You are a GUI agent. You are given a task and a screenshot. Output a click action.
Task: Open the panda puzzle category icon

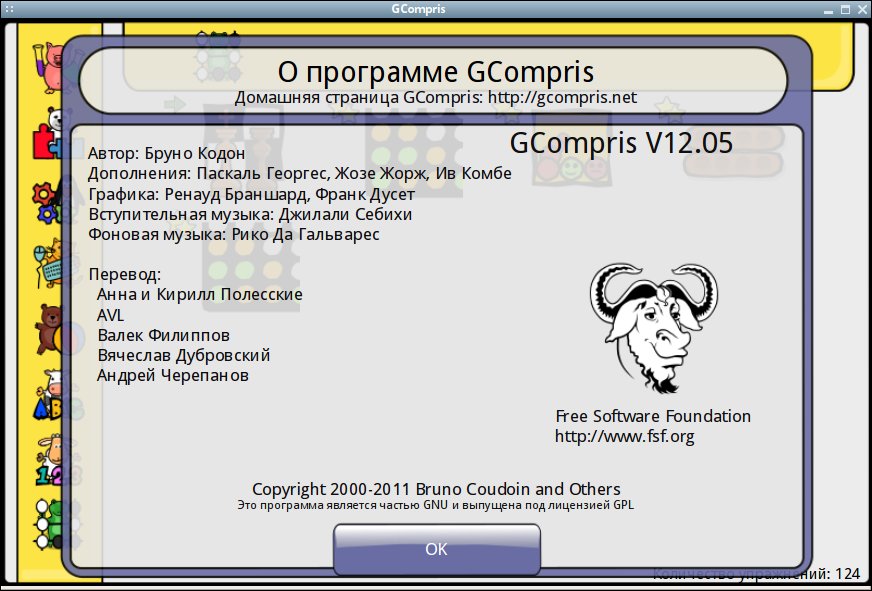coord(48,134)
